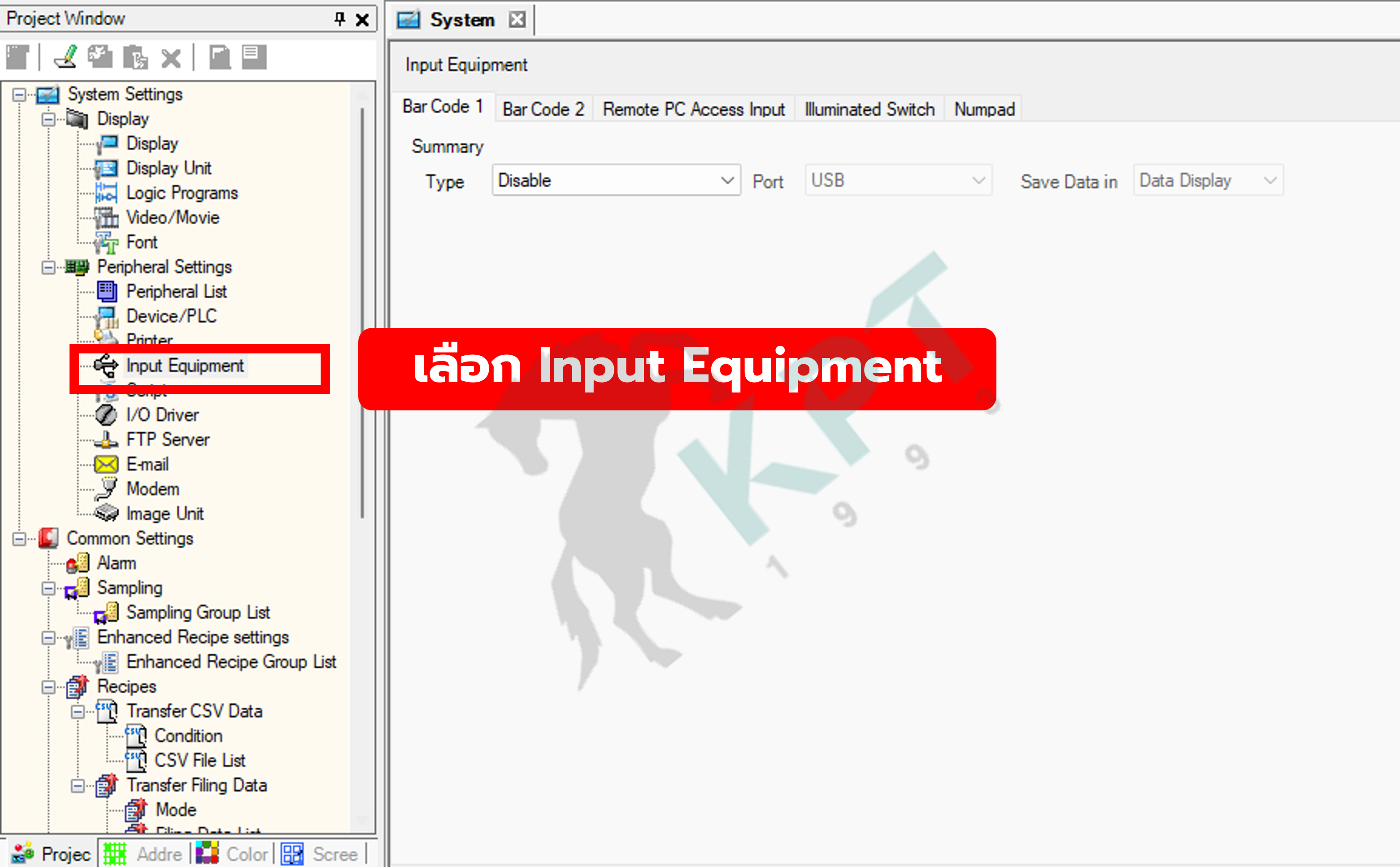
Task: Click the Common Settings red icon
Action: pos(48,538)
